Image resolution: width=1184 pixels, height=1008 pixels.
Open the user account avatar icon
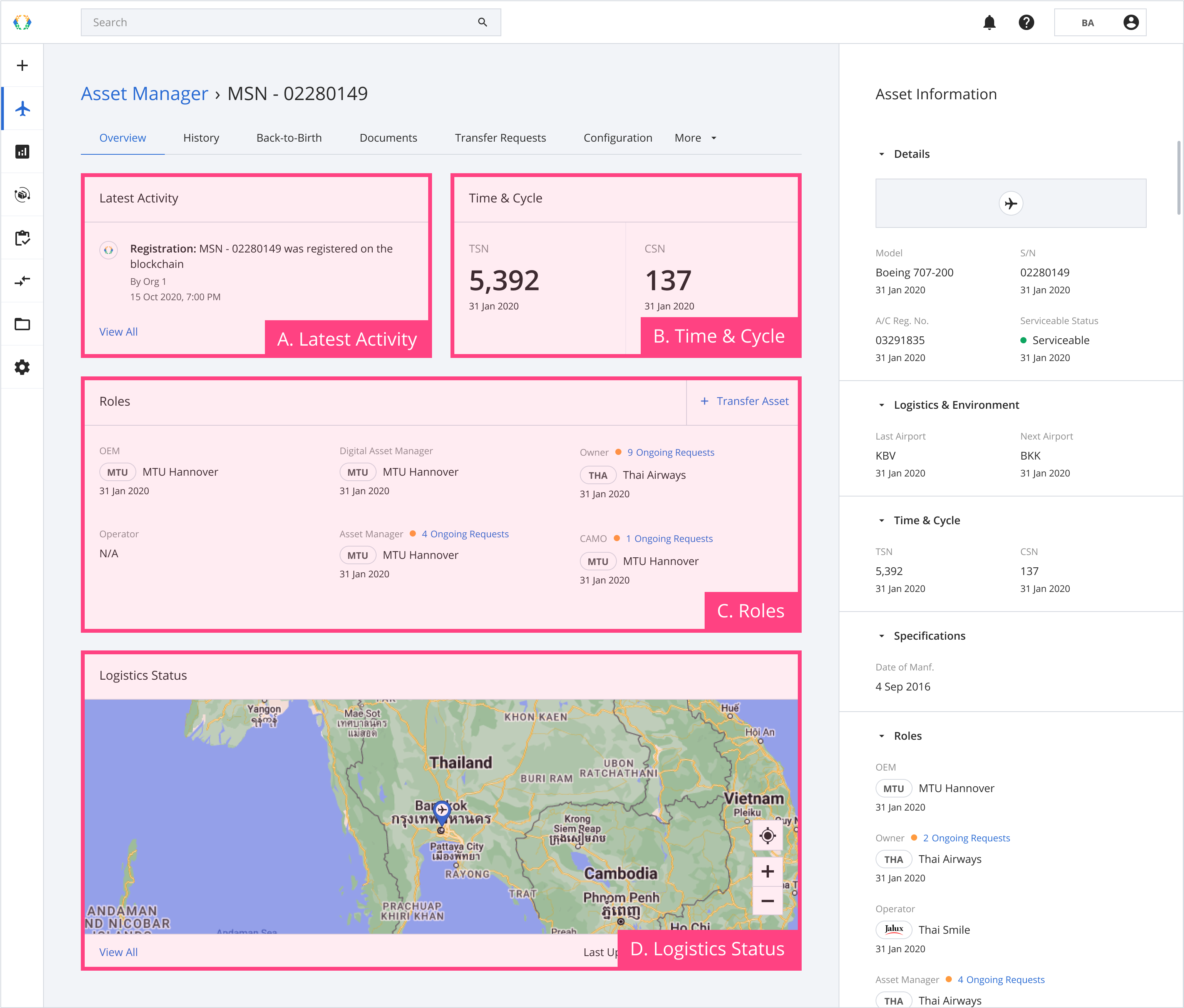pyautogui.click(x=1131, y=22)
